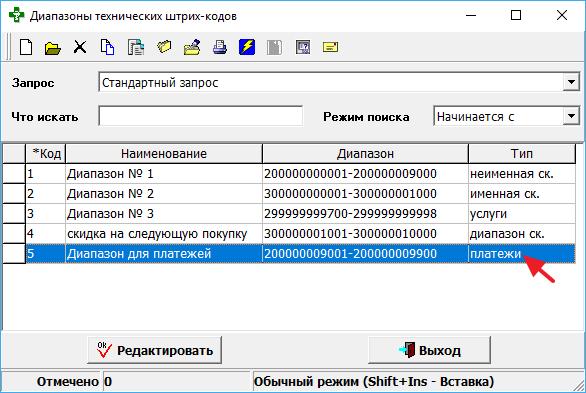
Task: Click the Обычный режим status bar text
Action: point(374,381)
